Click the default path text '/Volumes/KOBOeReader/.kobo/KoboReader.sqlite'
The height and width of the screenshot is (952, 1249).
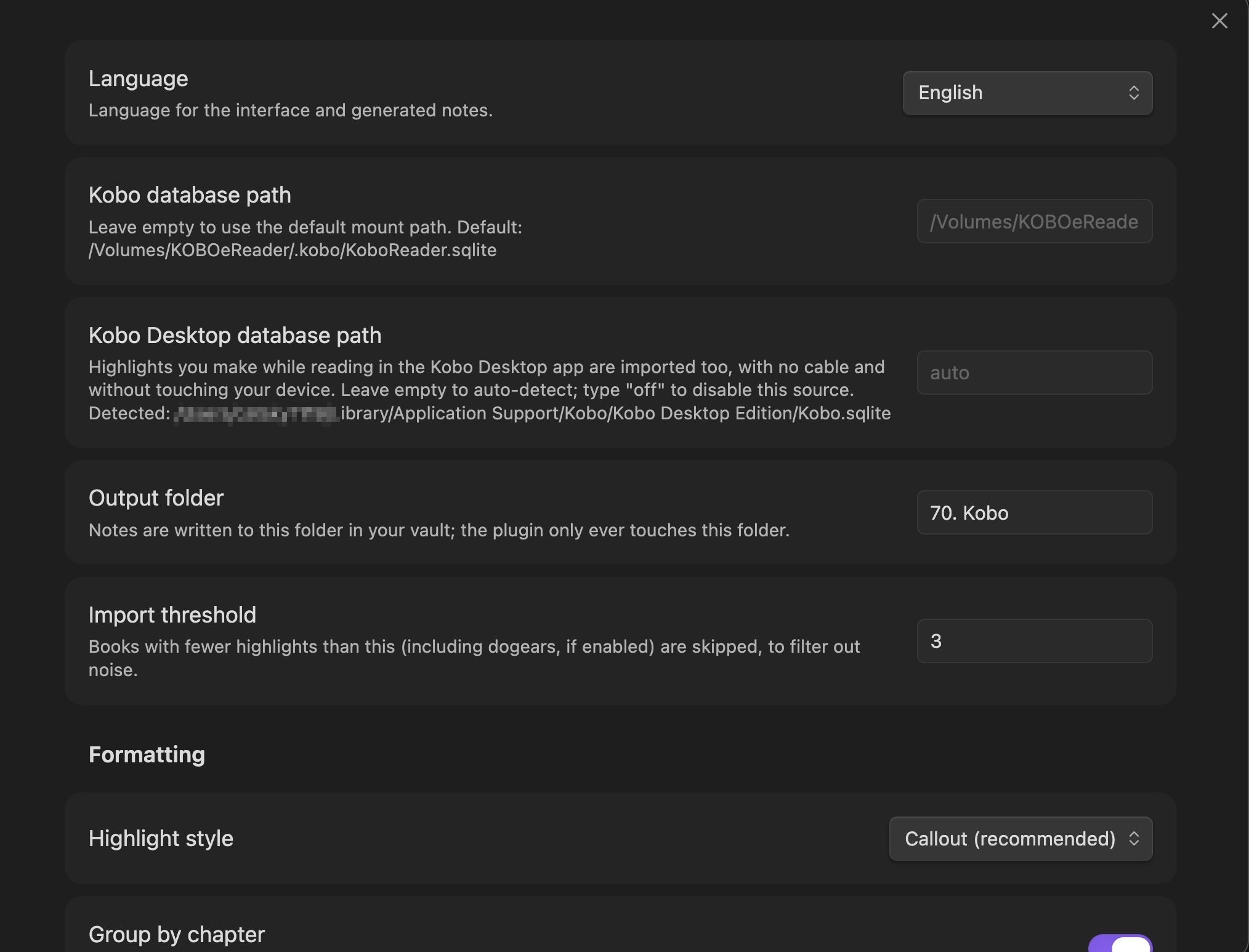[293, 250]
